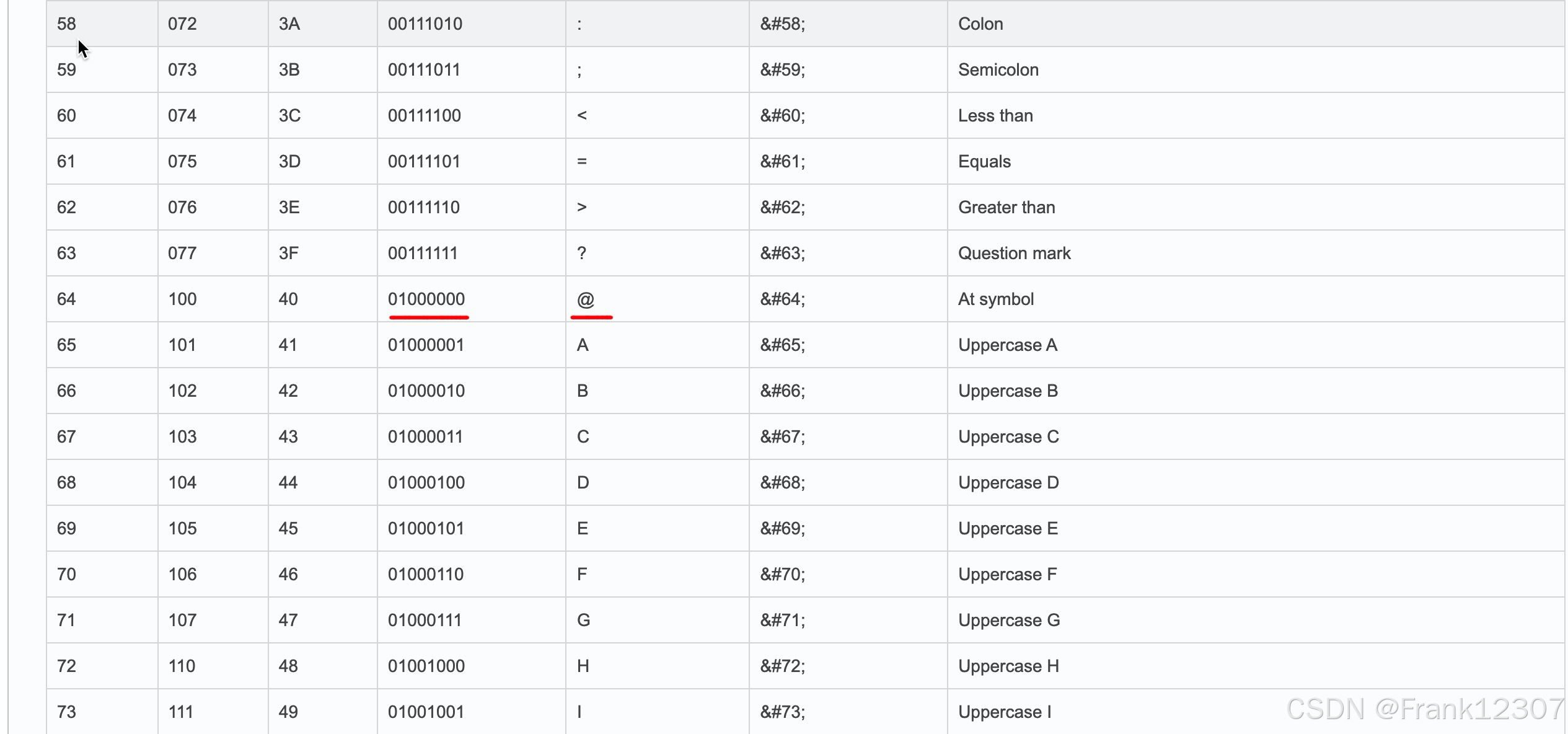Select the hex value 48 cell
Screen dimensions: 1568x734
pyautogui.click(x=322, y=666)
